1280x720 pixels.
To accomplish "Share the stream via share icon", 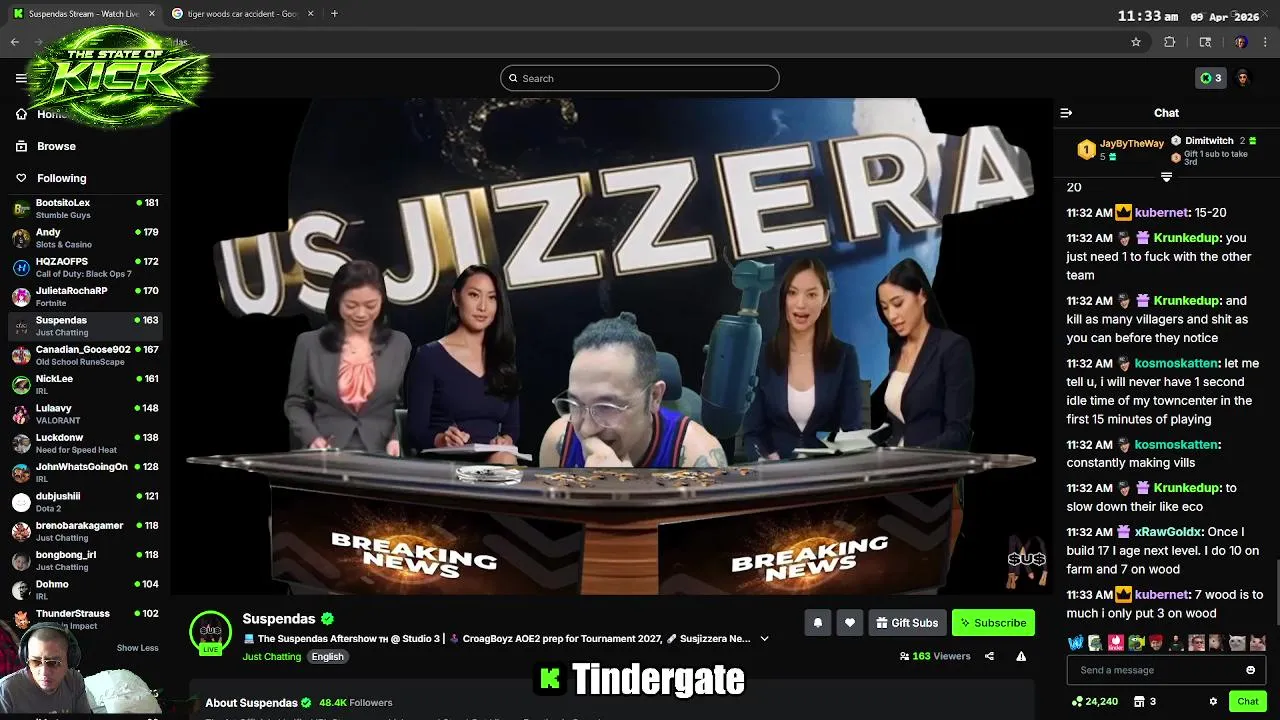I will click(x=989, y=656).
